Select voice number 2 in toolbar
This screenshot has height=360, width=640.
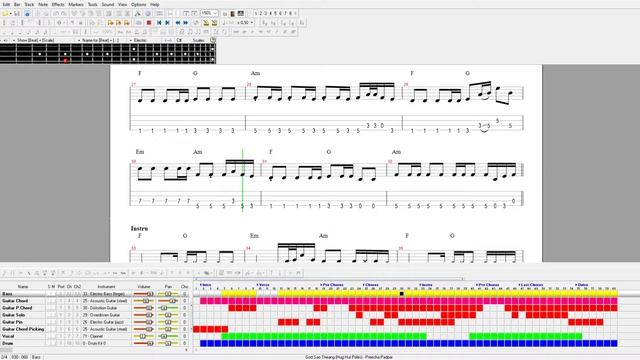click(x=261, y=13)
